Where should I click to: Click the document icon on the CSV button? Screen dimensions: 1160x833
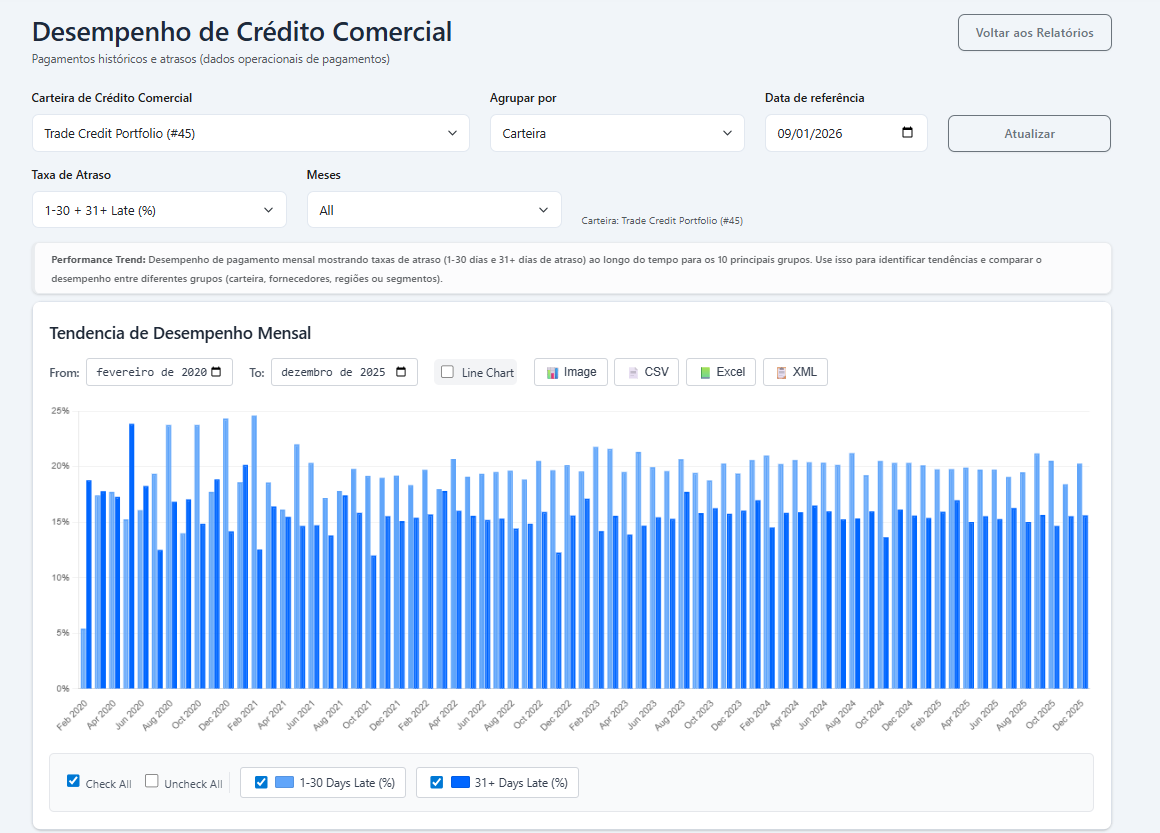[633, 373]
